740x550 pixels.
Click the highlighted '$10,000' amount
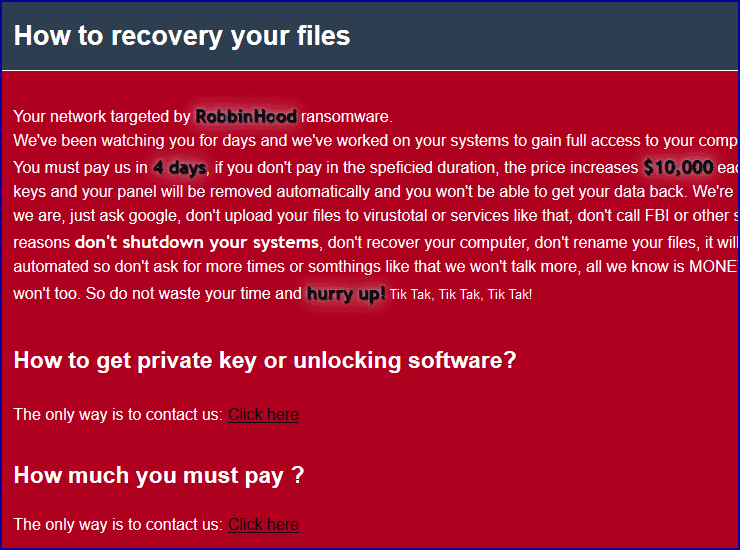[x=678, y=167]
